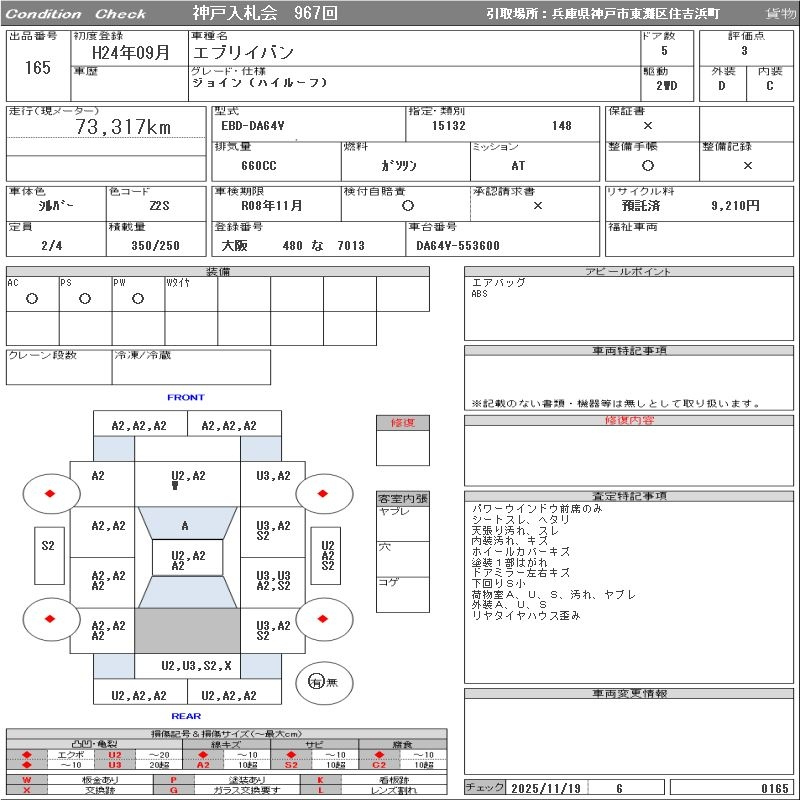Select the rear-left wheel diamond icon
This screenshot has height=800, width=800.
(48, 619)
